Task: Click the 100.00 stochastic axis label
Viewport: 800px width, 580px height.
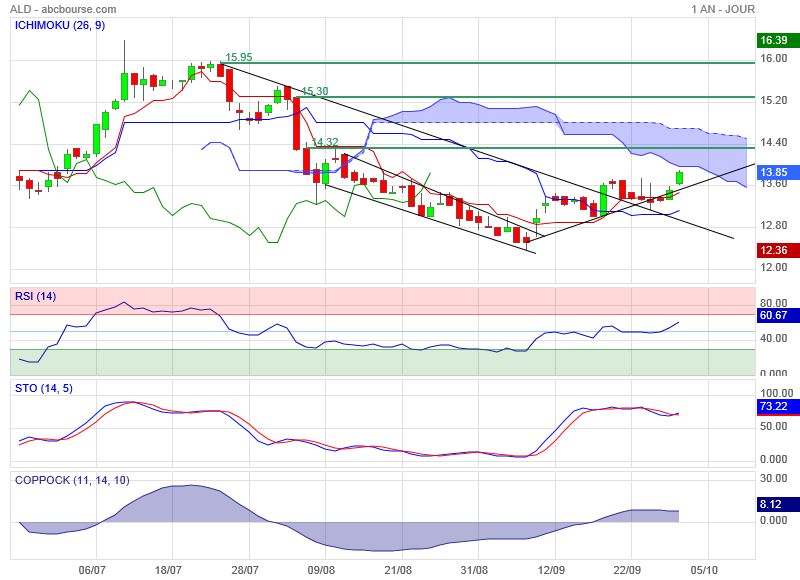Action: tap(777, 393)
